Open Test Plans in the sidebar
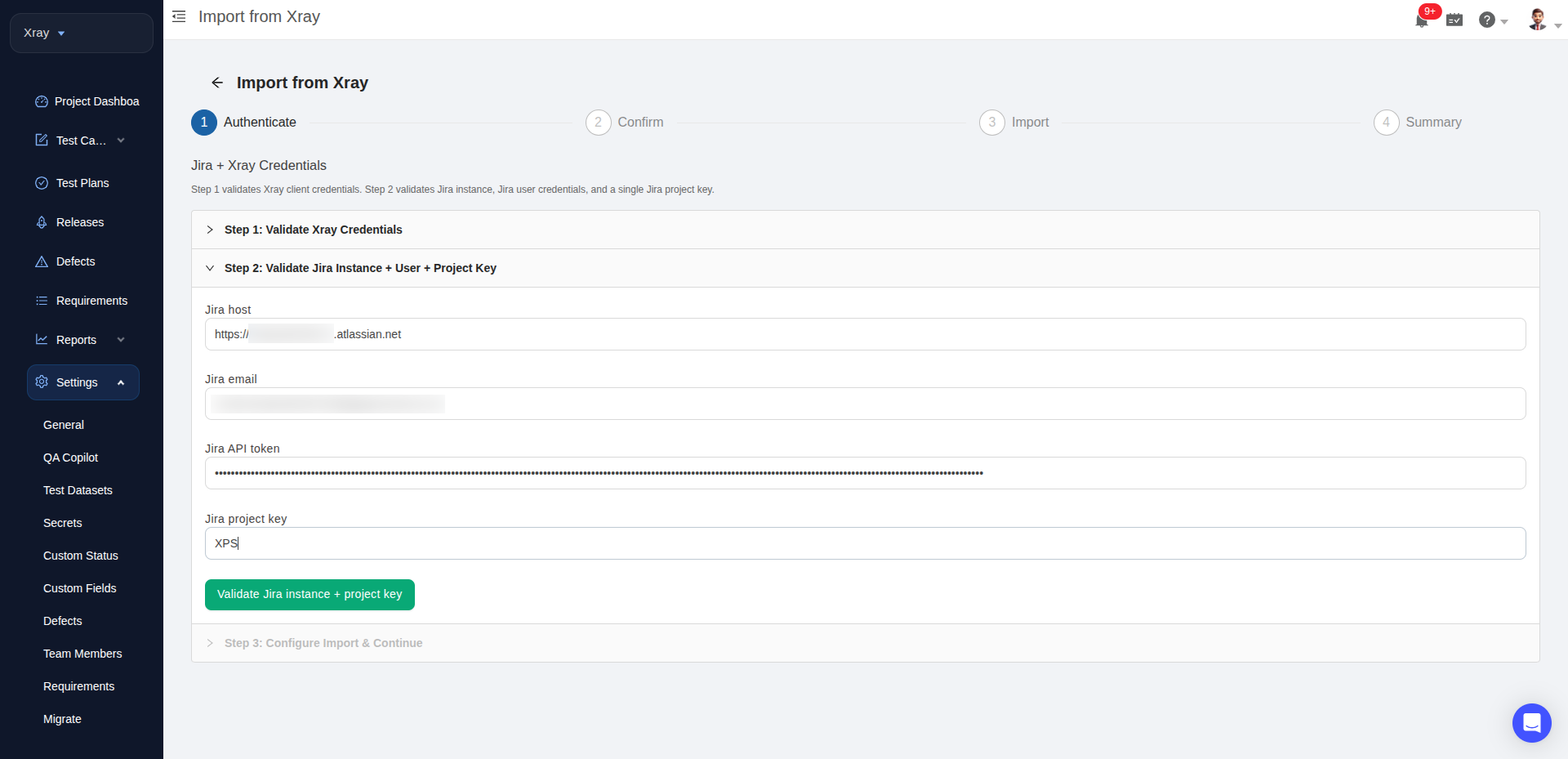This screenshot has width=1568, height=759. pyautogui.click(x=82, y=183)
